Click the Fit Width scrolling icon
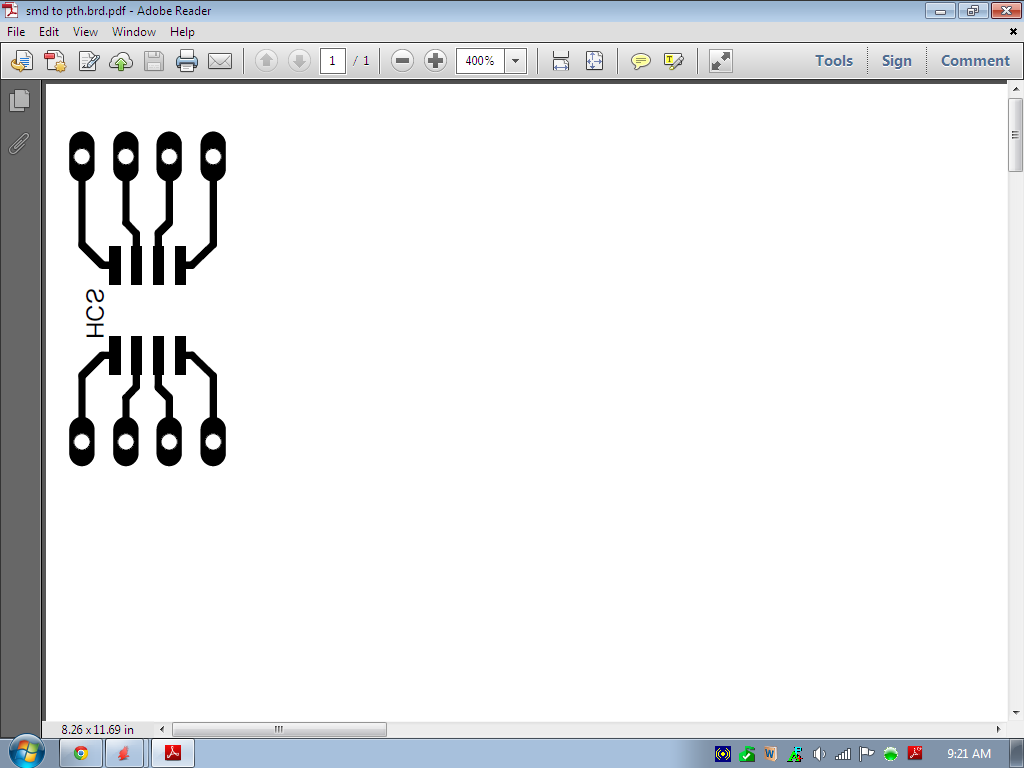This screenshot has width=1024, height=768. (561, 61)
